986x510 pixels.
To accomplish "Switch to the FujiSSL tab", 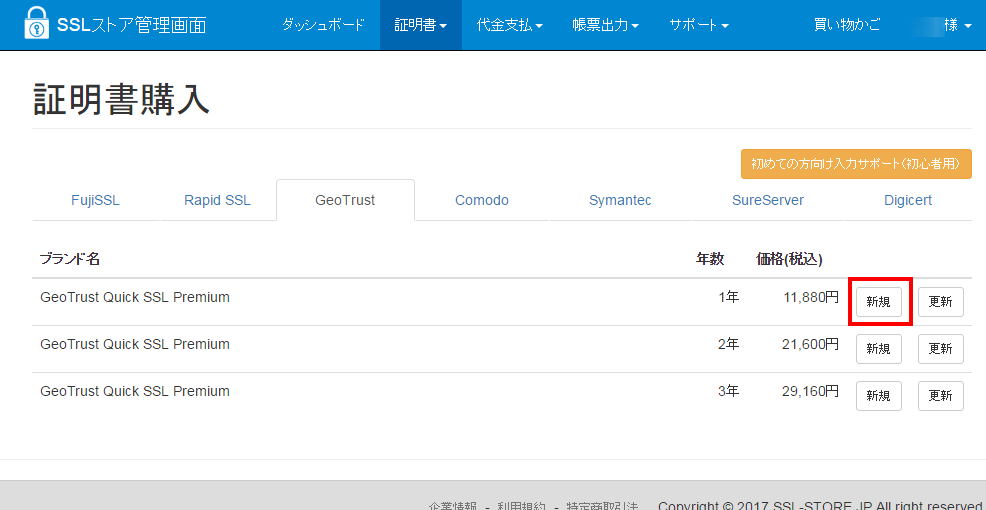I will [x=96, y=201].
